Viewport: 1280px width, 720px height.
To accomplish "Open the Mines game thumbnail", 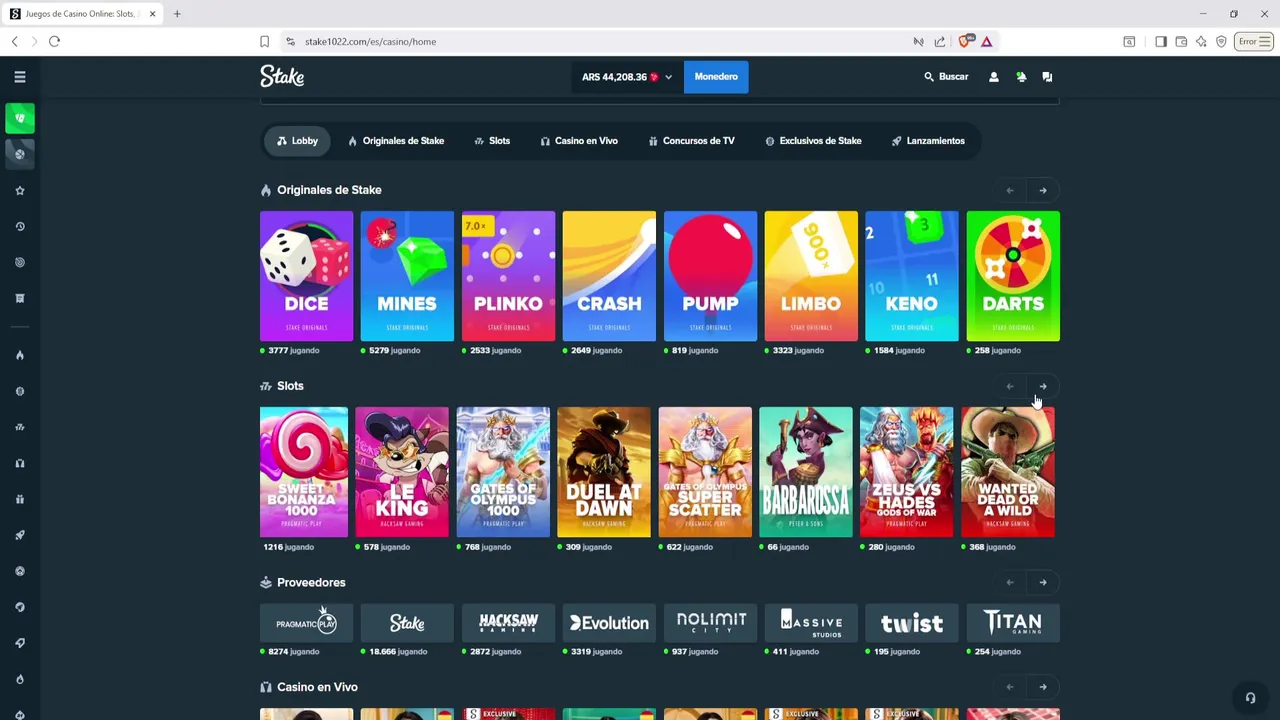I will [x=407, y=276].
